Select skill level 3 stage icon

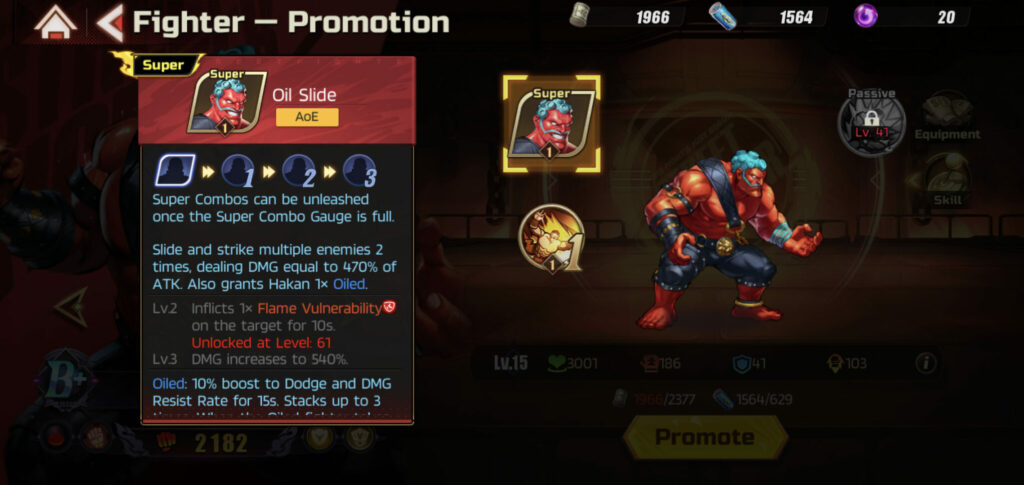pyautogui.click(x=359, y=171)
